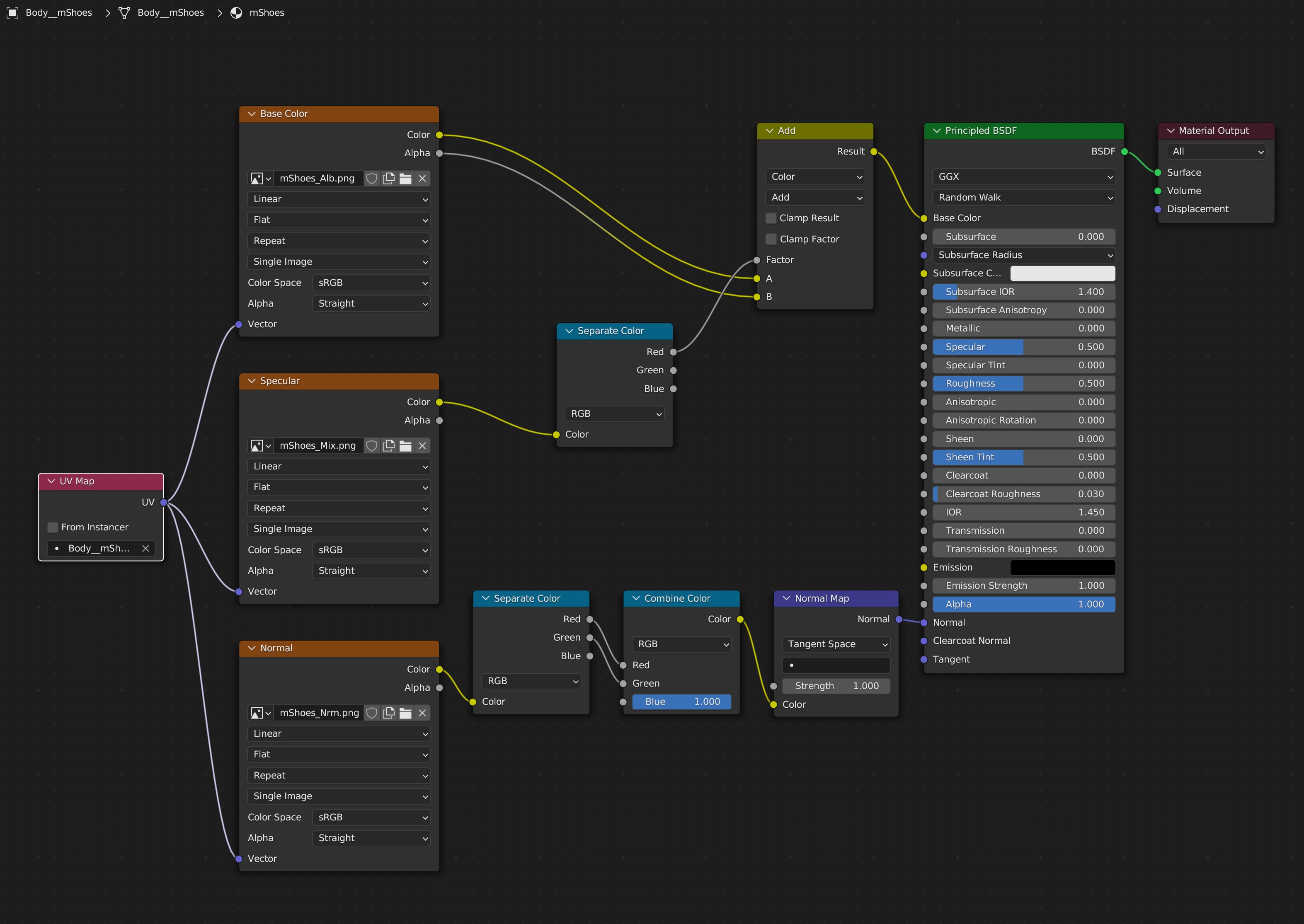The image size is (1304, 924).
Task: Click Body__mShoes mesh breadcrumb
Action: (x=171, y=12)
